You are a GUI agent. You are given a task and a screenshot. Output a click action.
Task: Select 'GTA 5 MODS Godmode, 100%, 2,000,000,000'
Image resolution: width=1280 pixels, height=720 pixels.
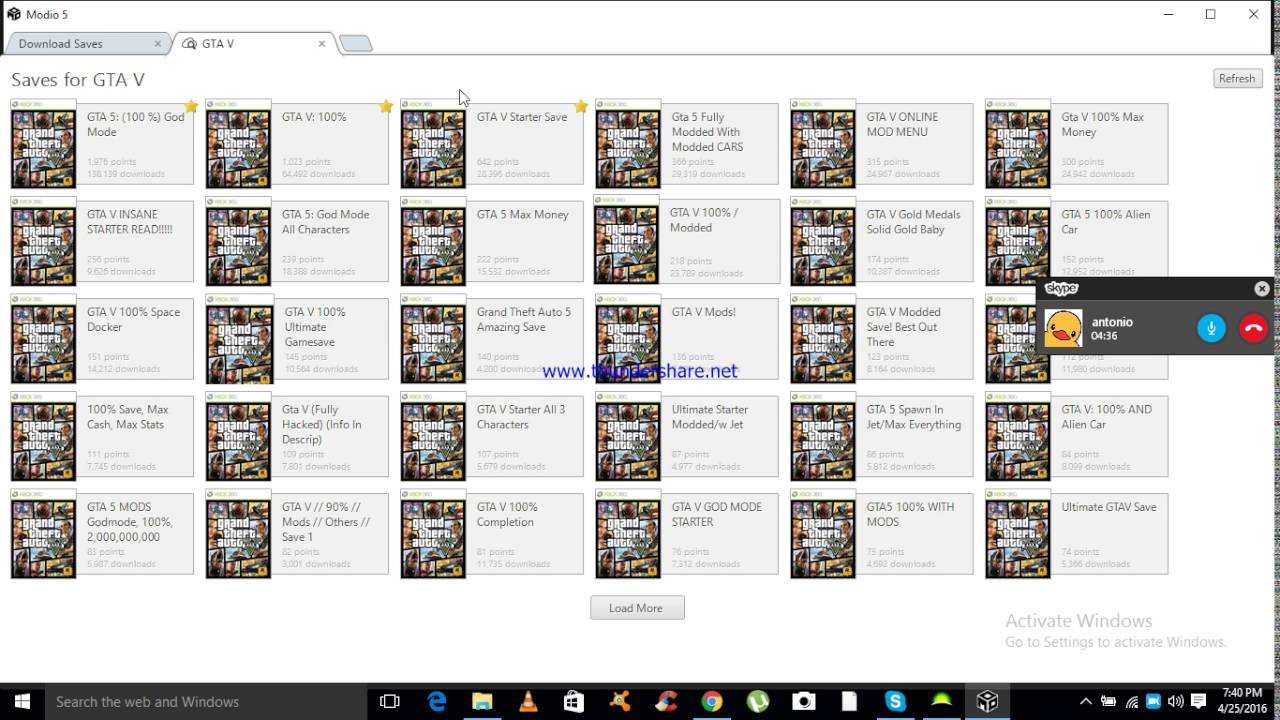point(103,534)
